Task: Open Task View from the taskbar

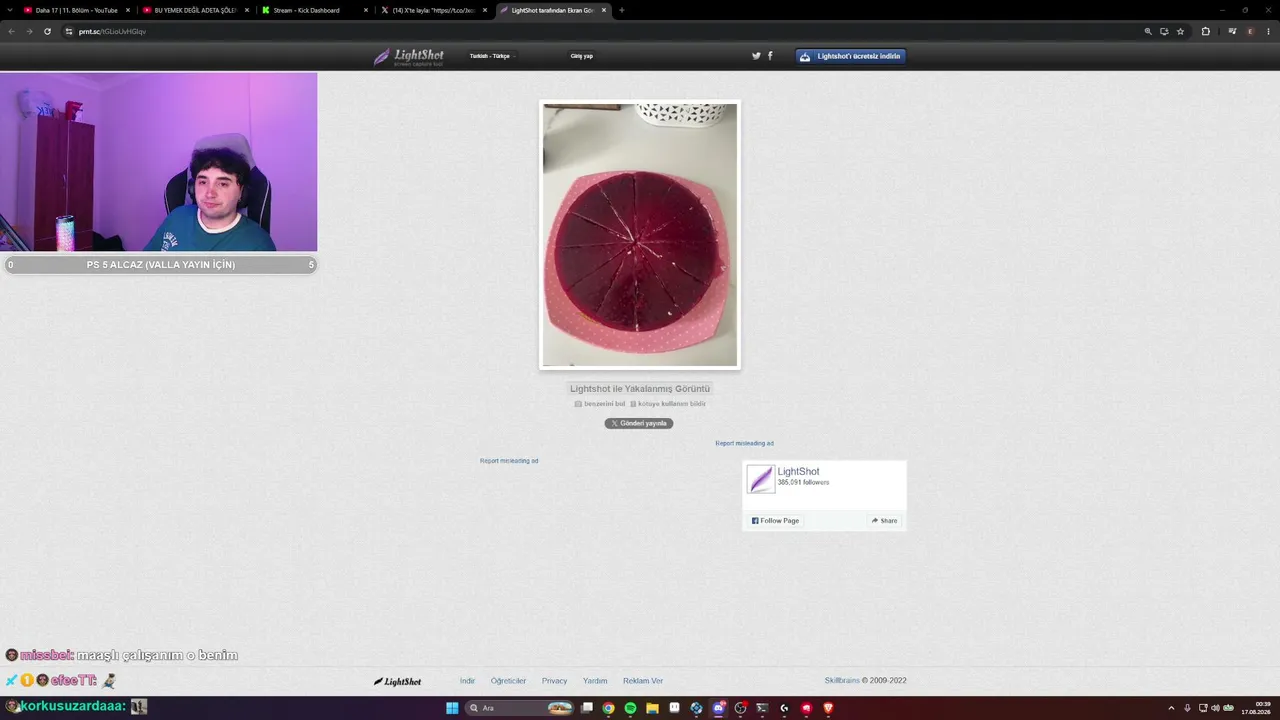Action: (x=587, y=708)
